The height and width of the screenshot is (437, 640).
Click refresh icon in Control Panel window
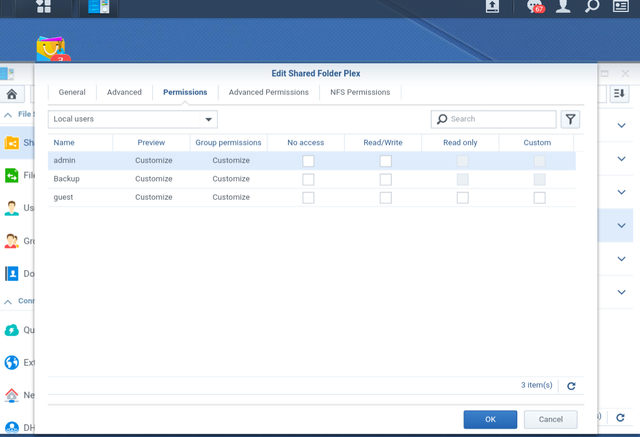coord(620,417)
